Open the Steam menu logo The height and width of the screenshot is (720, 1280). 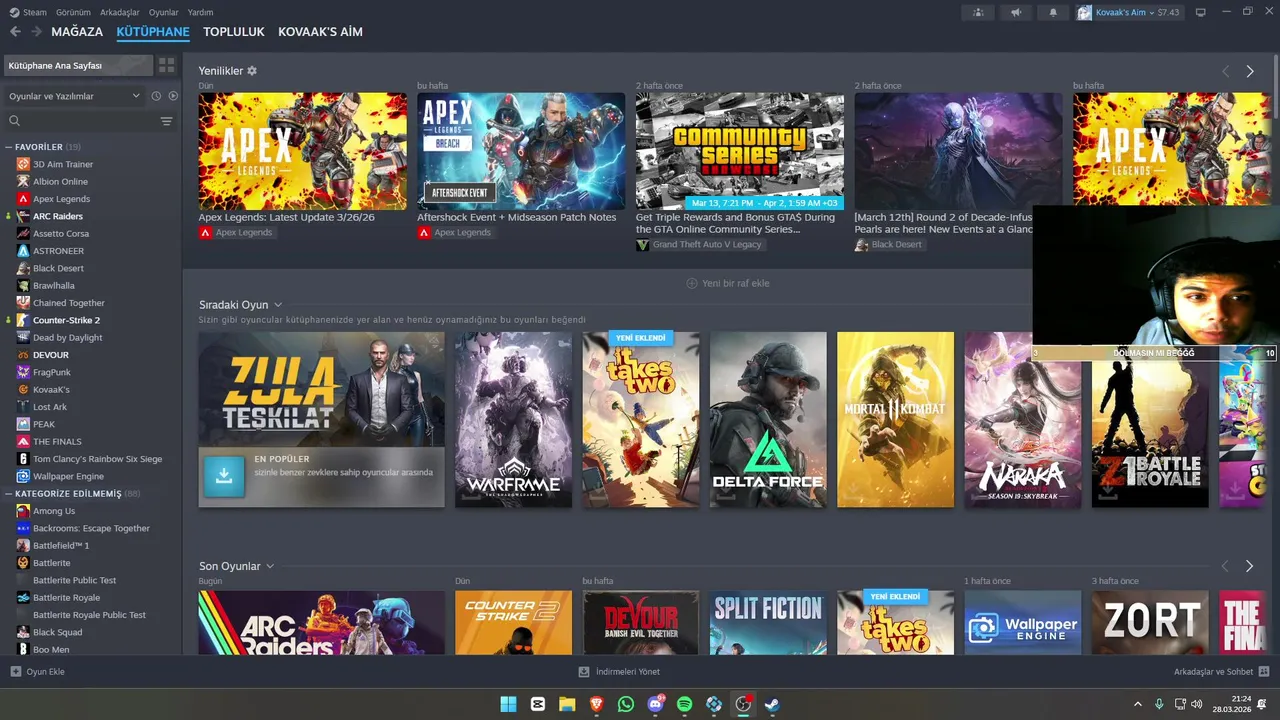14,12
